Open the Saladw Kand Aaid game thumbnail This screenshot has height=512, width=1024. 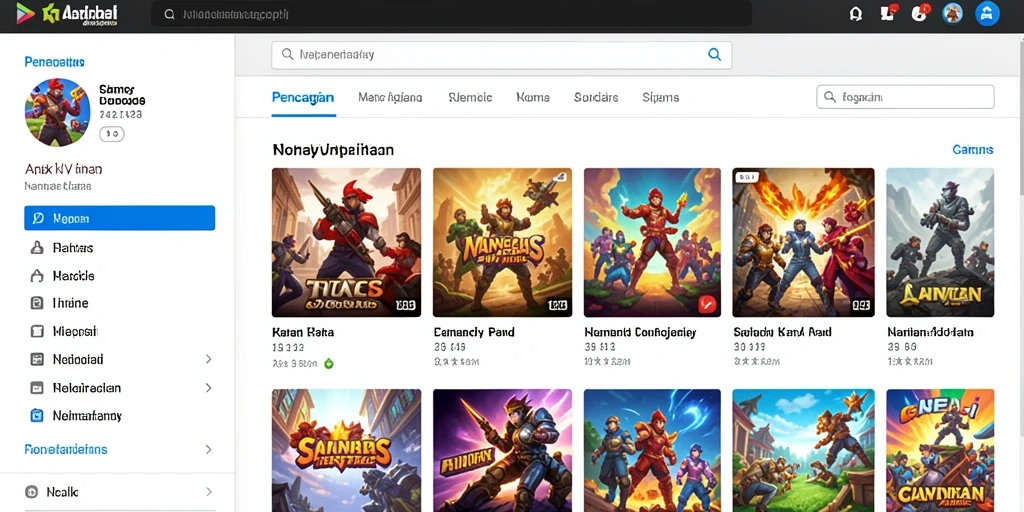[803, 242]
